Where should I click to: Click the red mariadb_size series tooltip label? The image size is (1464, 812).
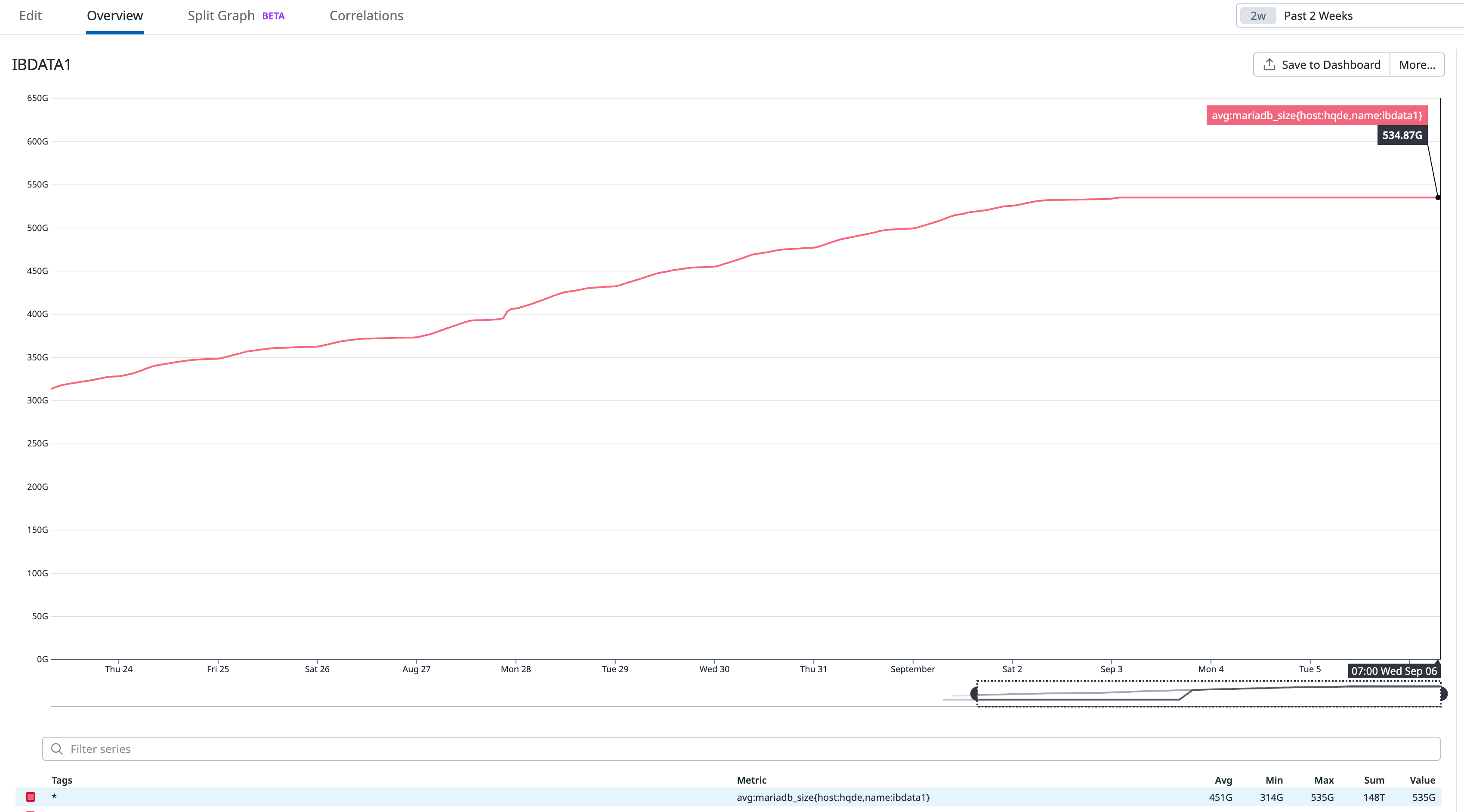pos(1316,115)
